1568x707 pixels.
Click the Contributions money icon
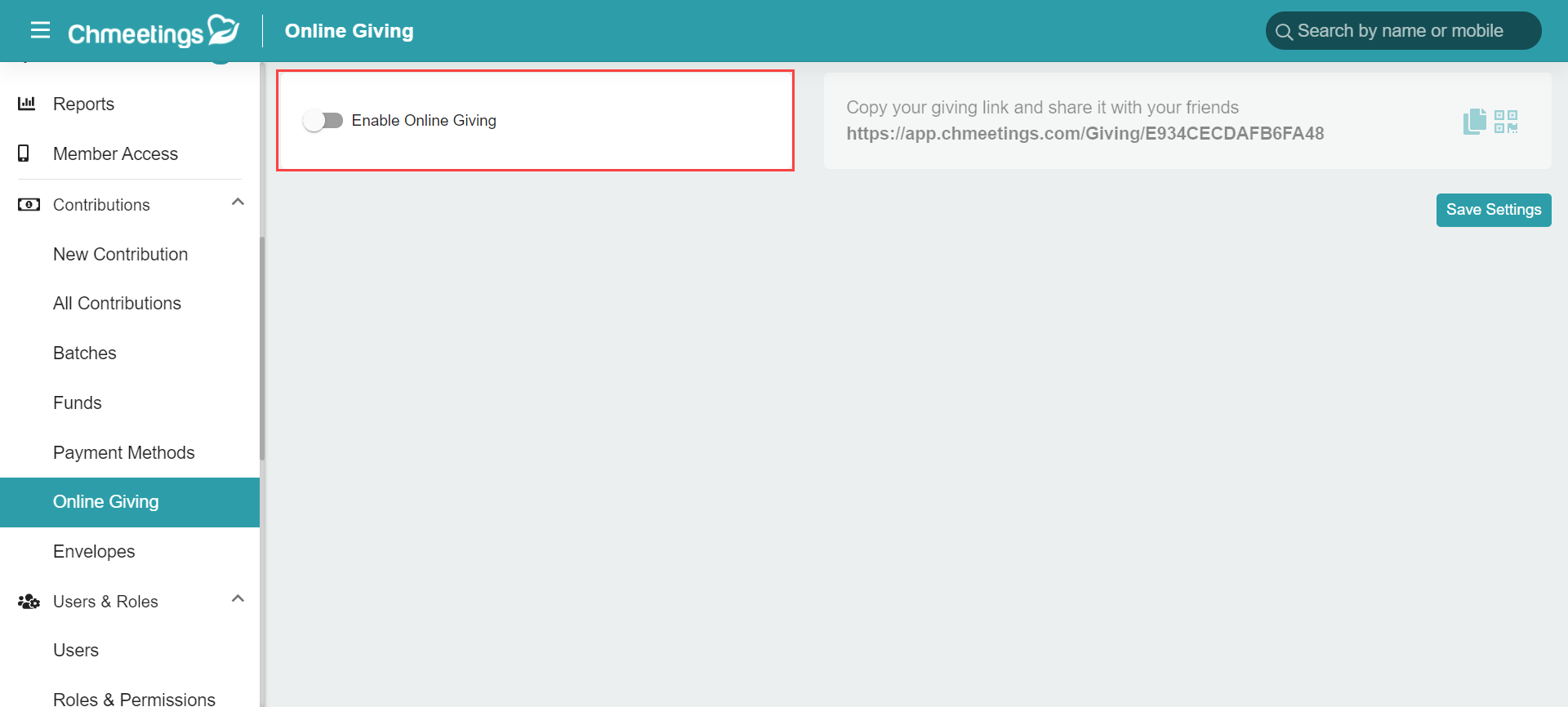(x=29, y=204)
